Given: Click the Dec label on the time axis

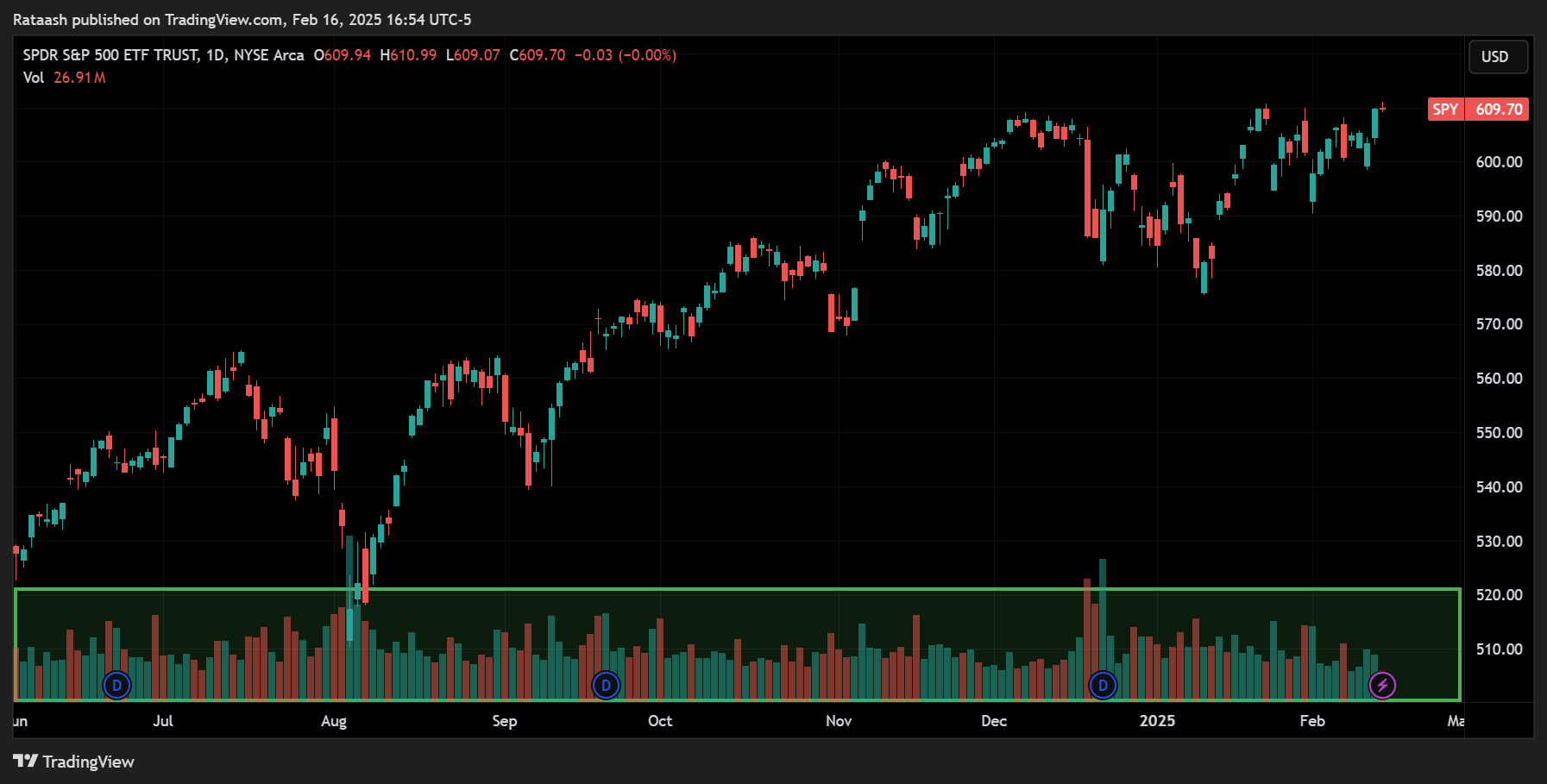Looking at the screenshot, I should pyautogui.click(x=994, y=721).
